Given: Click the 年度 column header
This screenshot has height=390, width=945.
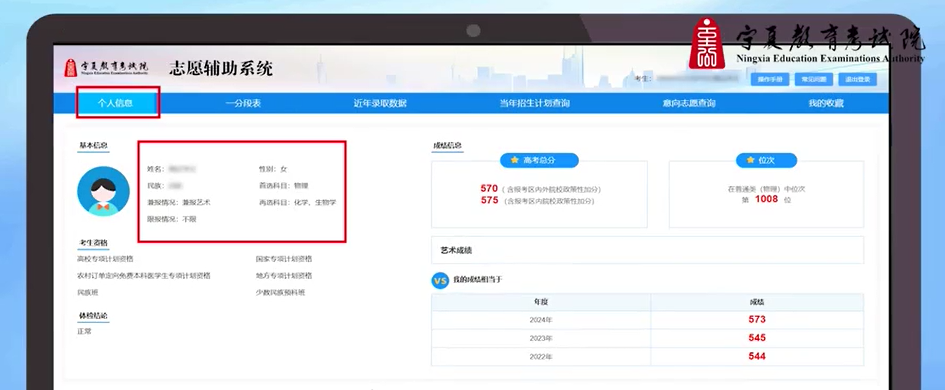Looking at the screenshot, I should click(x=541, y=302).
